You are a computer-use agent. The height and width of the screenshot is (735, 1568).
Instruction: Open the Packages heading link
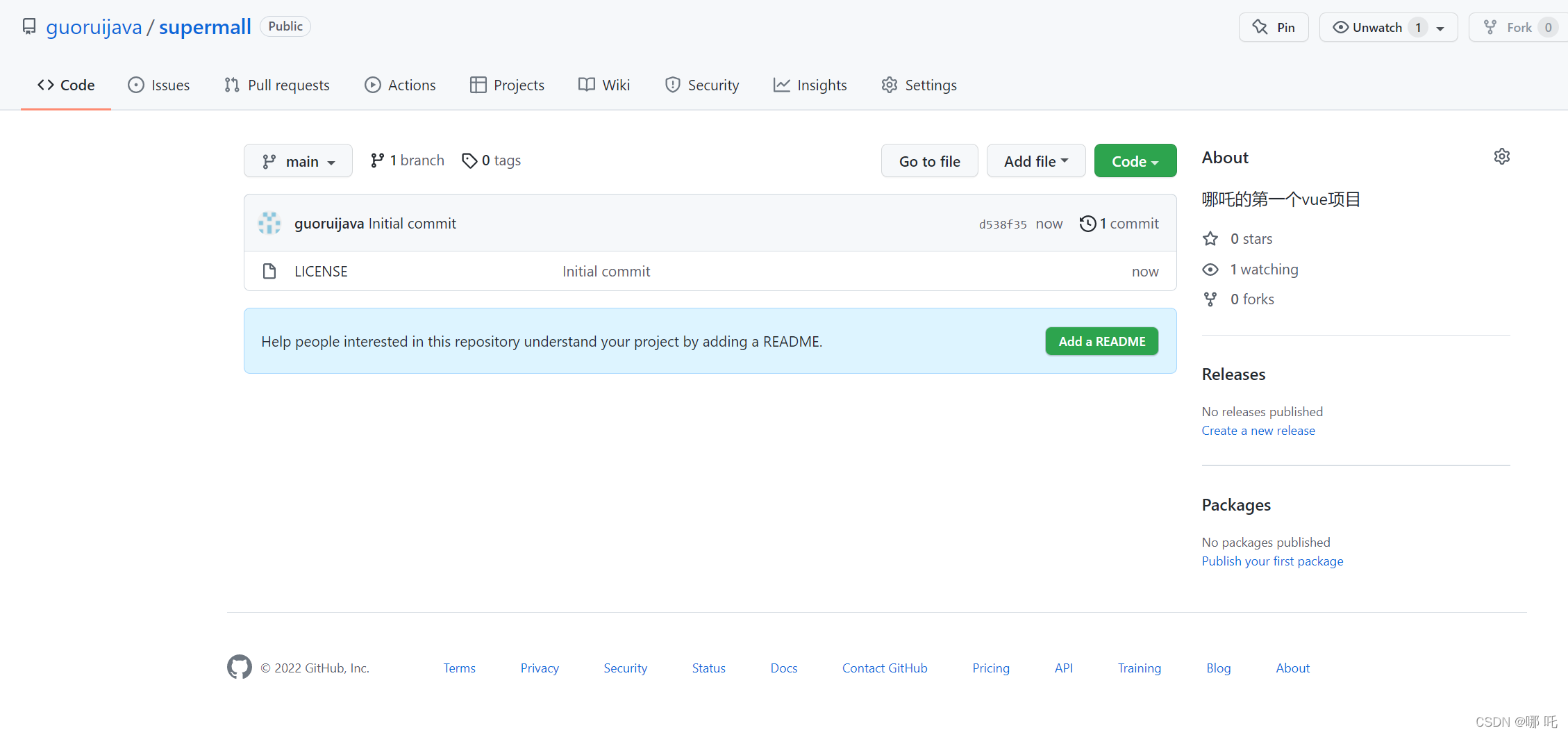pos(1236,505)
